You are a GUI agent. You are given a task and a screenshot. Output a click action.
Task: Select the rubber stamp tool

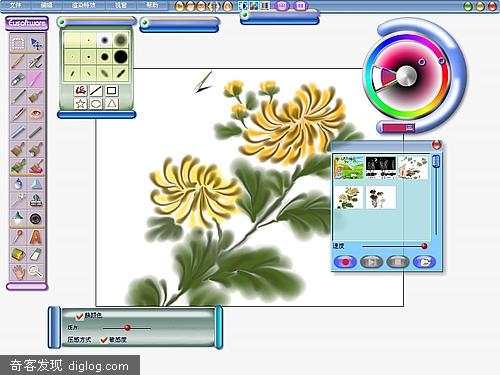[x=36, y=201]
